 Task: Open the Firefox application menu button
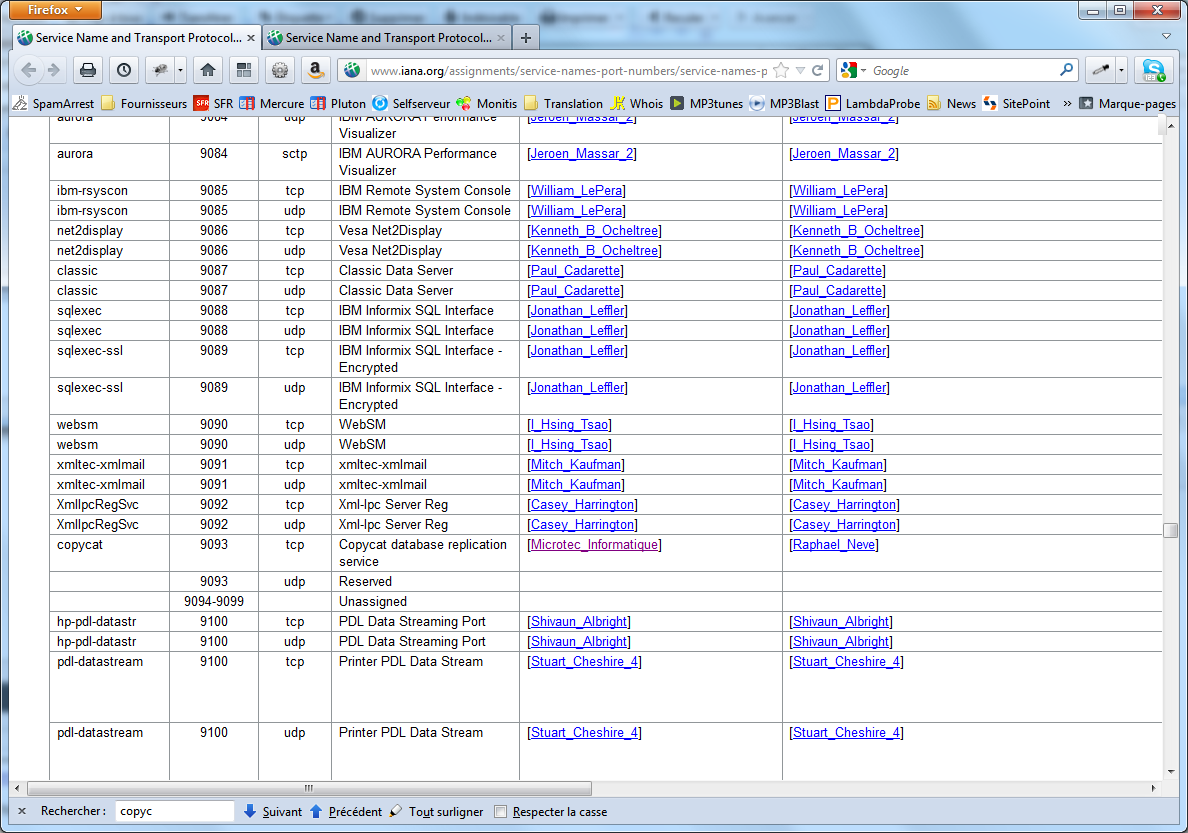57,10
